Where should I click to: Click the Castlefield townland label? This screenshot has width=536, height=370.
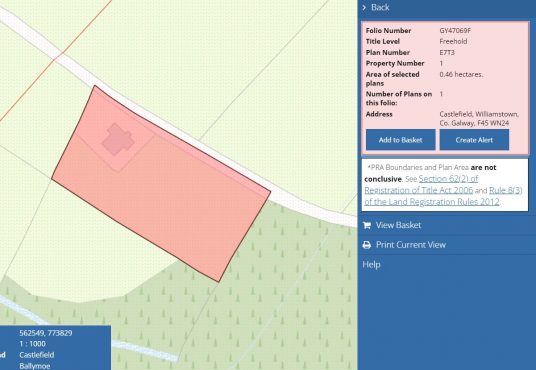37,355
